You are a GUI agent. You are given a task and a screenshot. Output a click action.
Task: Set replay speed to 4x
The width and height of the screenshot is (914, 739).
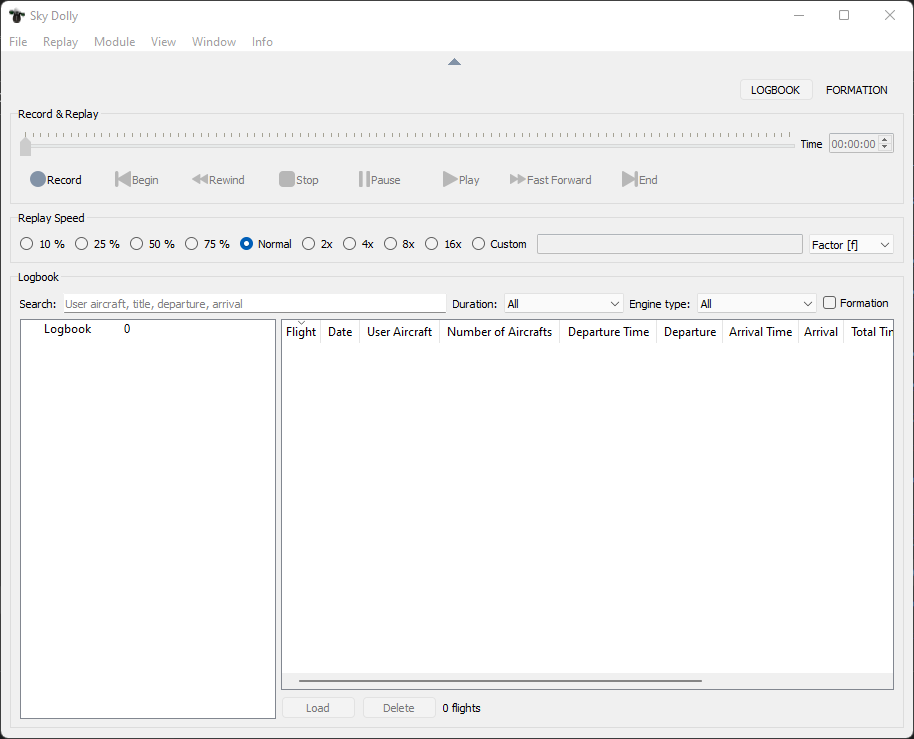pos(358,244)
